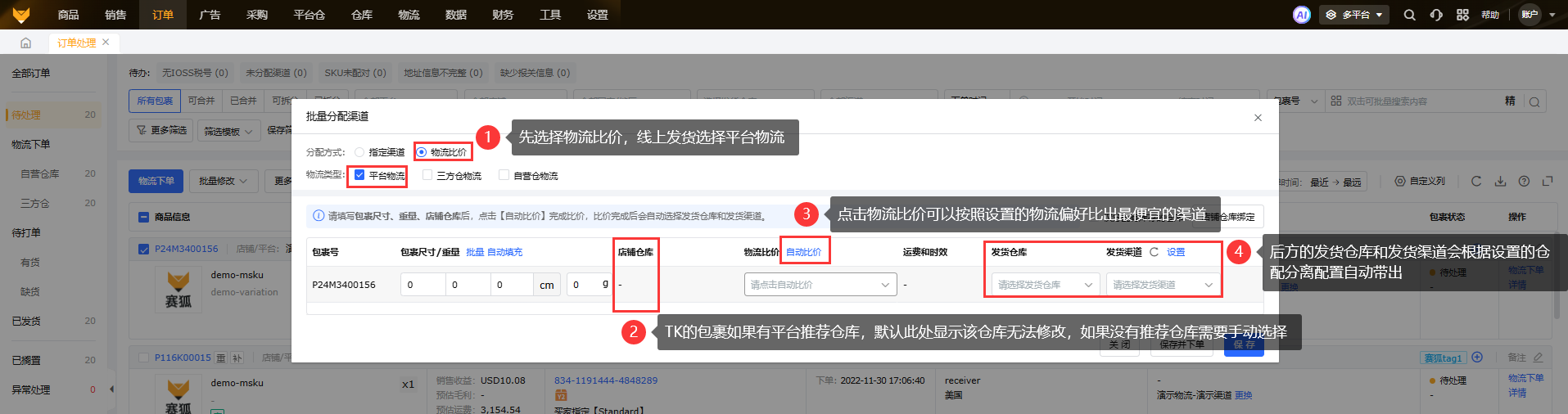Image resolution: width=1568 pixels, height=414 pixels.
Task: Click the 更多筛选 filter funnel button
Action: point(161,131)
